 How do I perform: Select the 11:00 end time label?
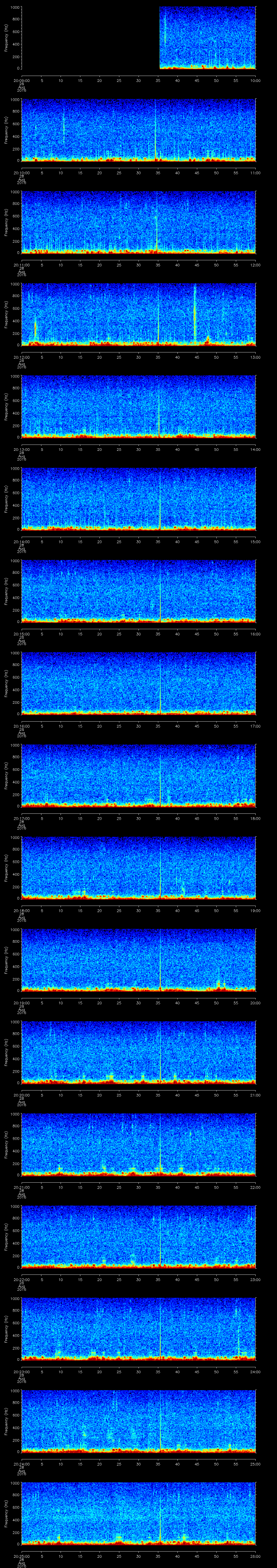256,173
